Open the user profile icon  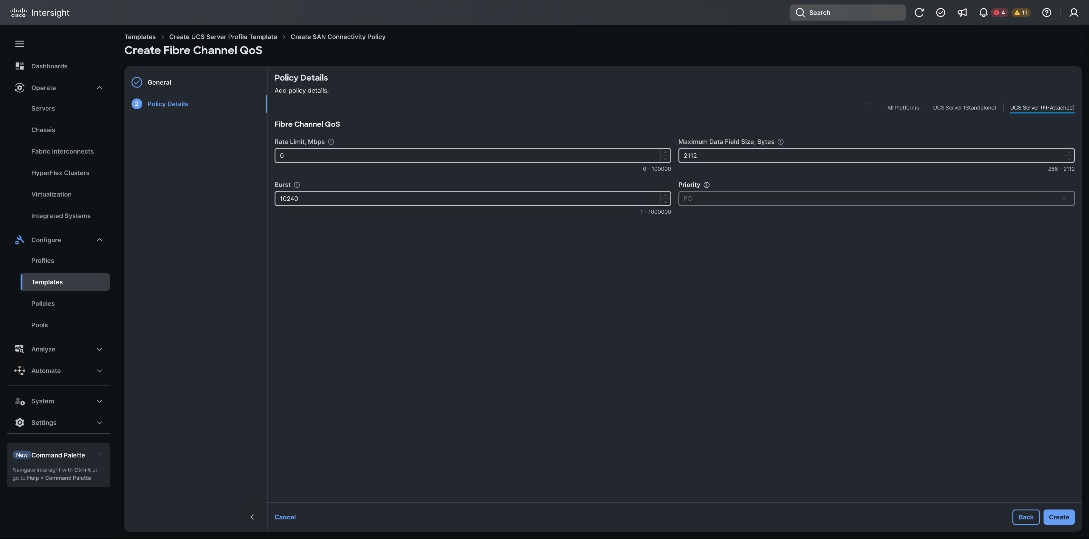click(x=1074, y=13)
